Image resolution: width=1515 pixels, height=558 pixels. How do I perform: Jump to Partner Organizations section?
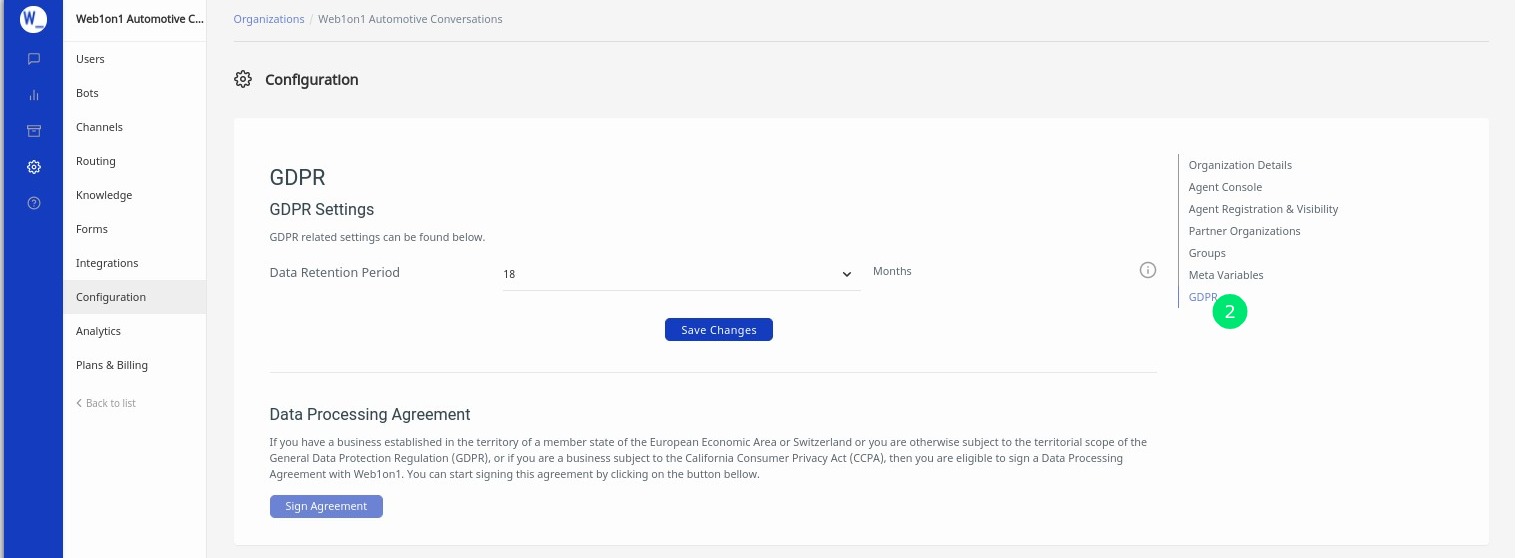pyautogui.click(x=1244, y=231)
